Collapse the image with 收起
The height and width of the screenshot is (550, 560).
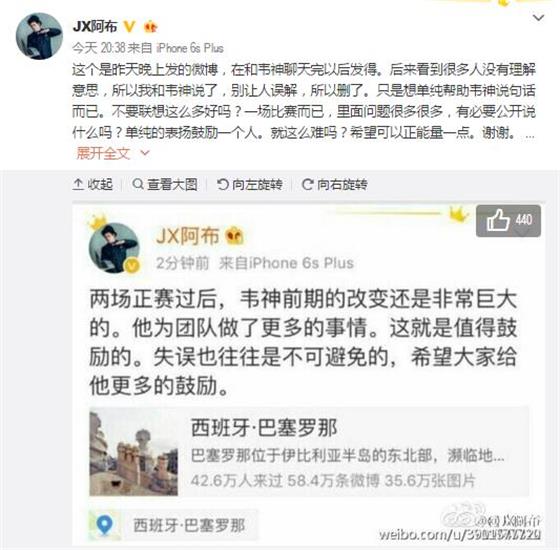click(x=93, y=184)
